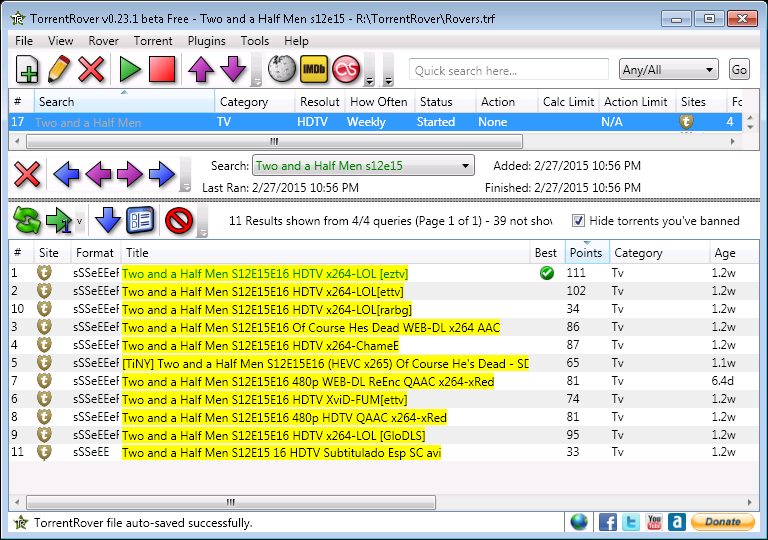The image size is (768, 540).
Task: Click the green plus add rover icon
Action: [28, 70]
